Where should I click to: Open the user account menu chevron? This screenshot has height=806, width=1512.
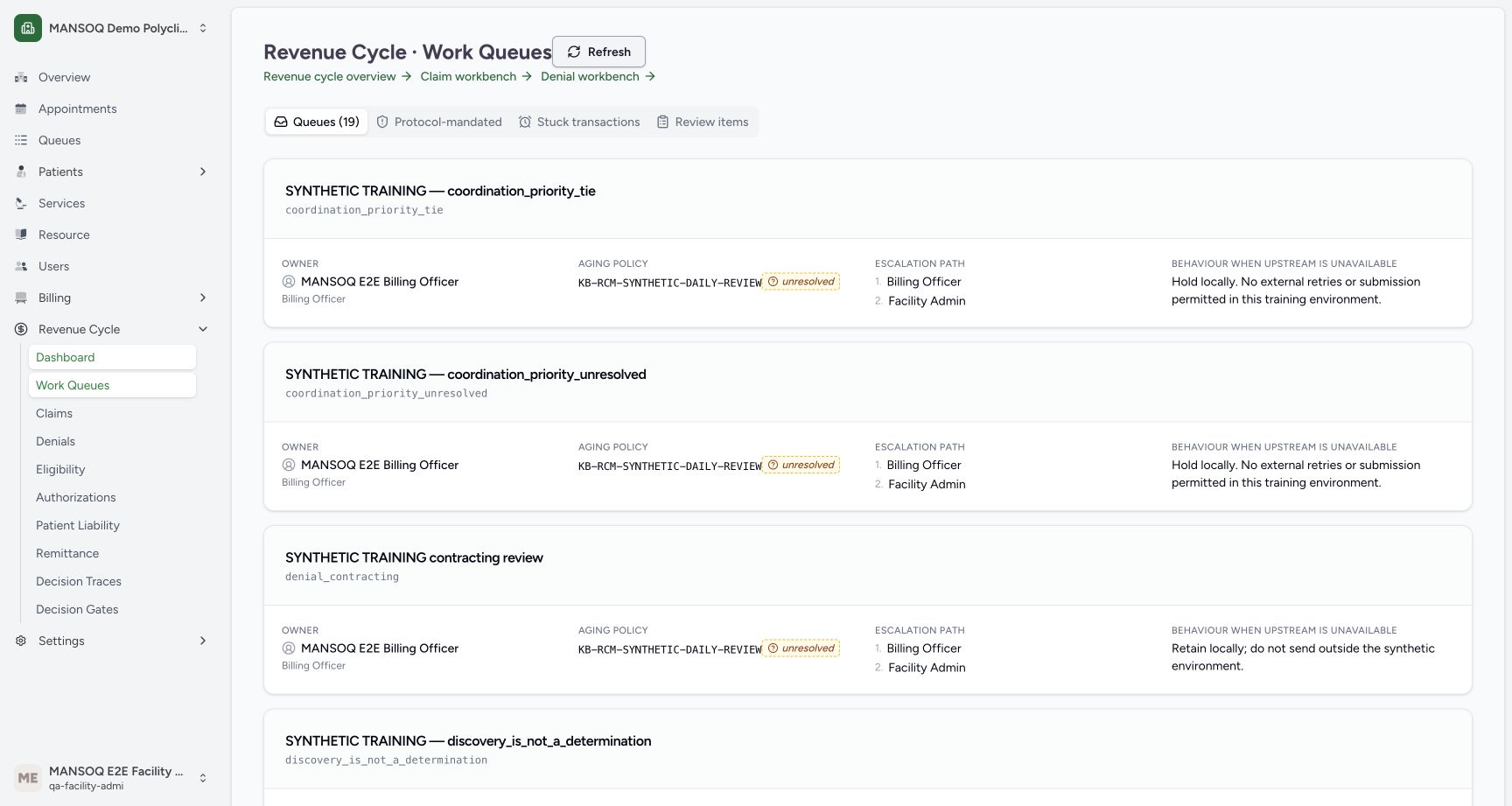(x=203, y=778)
